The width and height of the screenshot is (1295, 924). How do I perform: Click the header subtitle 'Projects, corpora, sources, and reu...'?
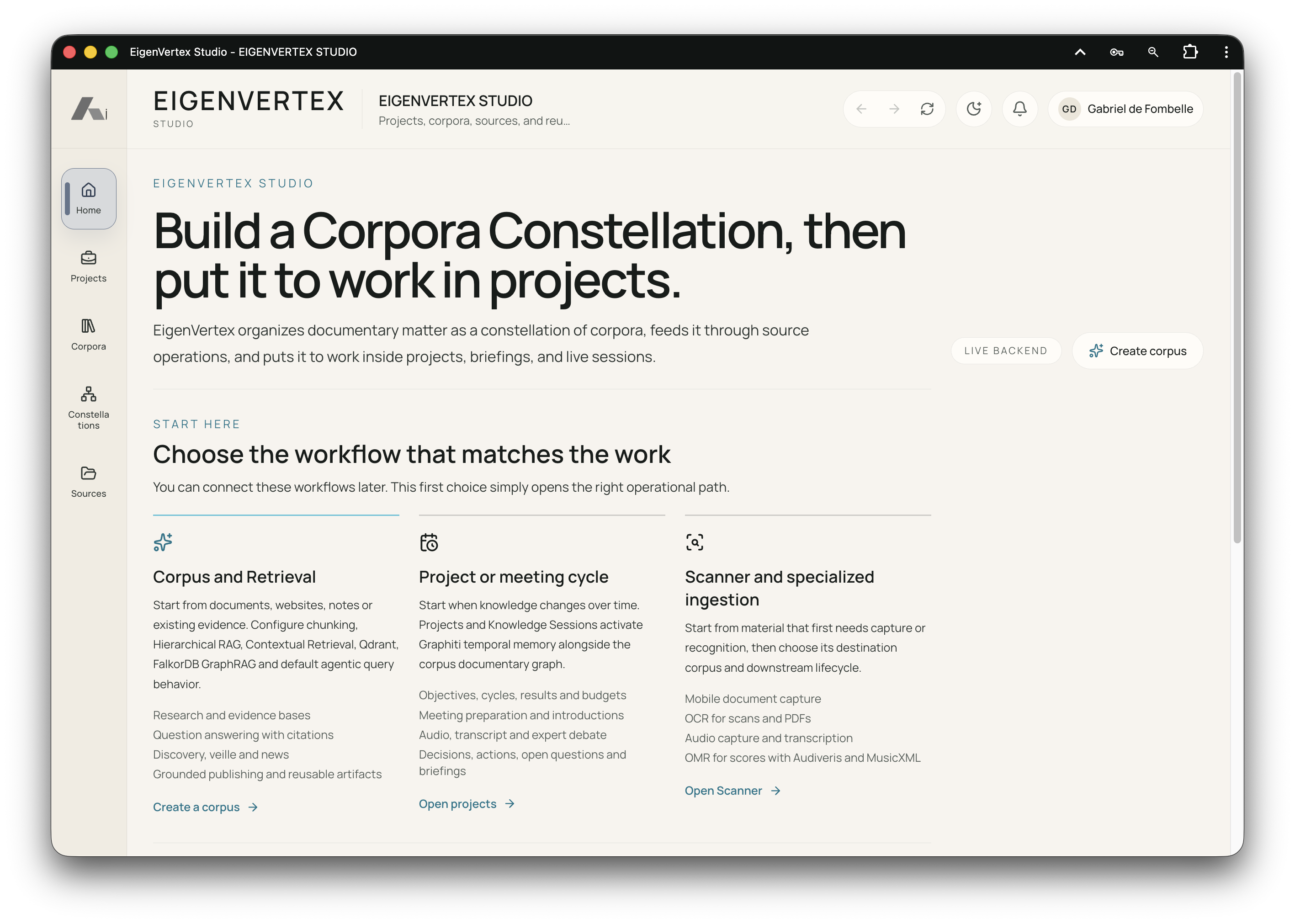474,121
